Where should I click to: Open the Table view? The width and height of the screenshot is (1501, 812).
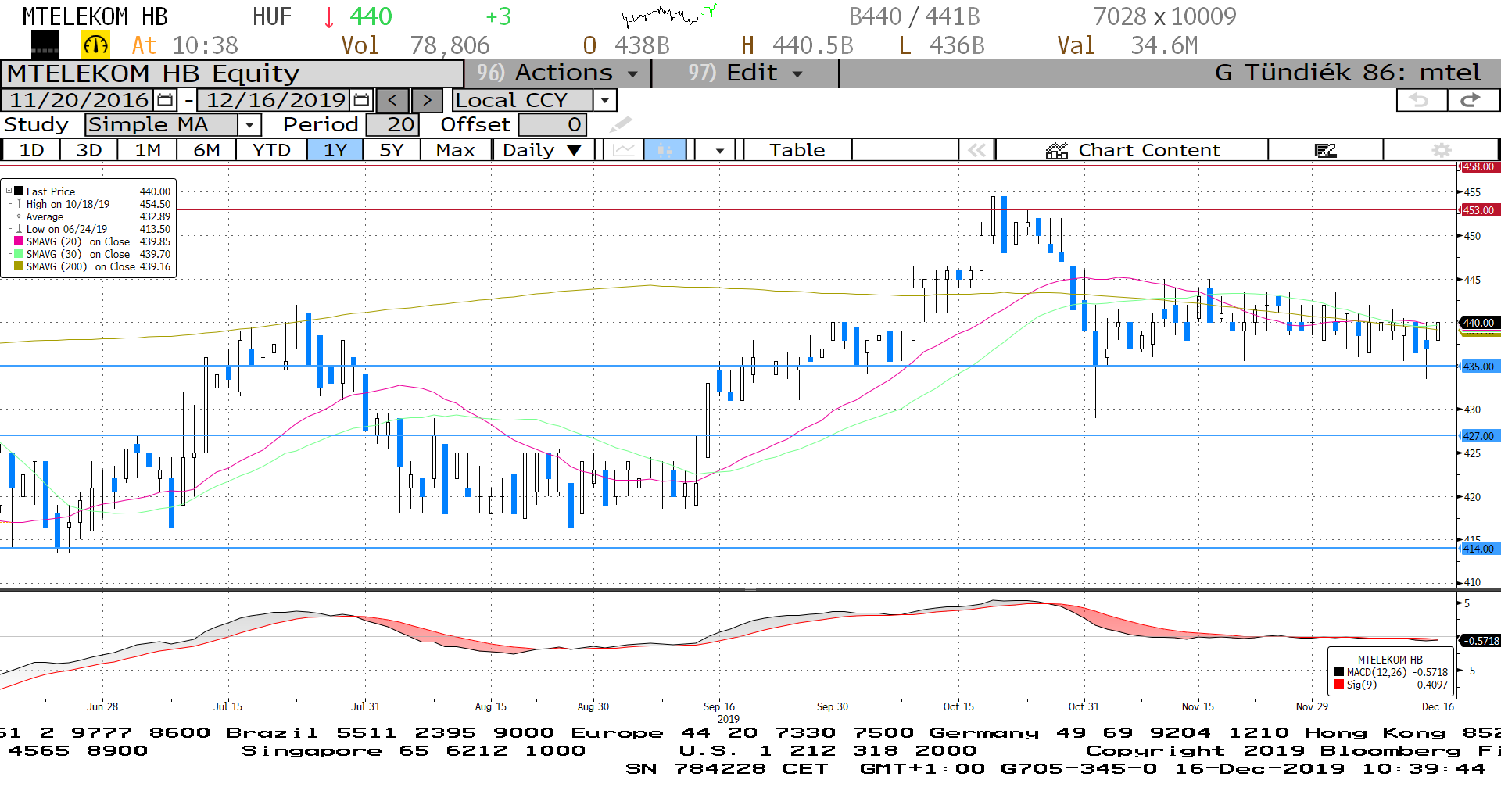[797, 150]
